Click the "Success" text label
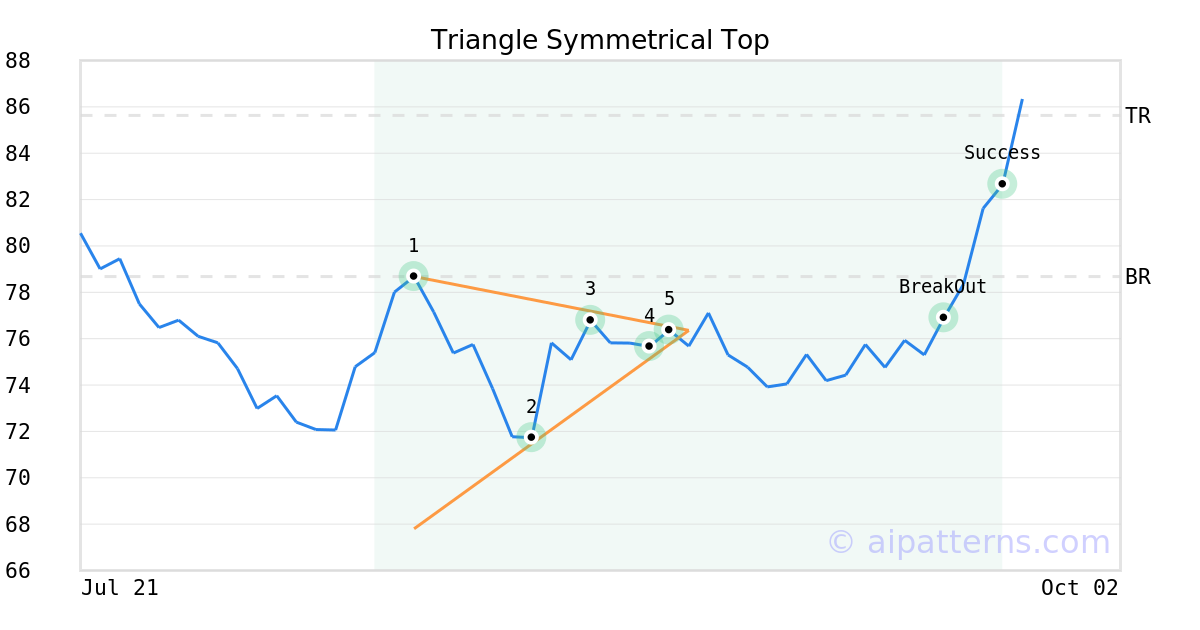 [1002, 153]
